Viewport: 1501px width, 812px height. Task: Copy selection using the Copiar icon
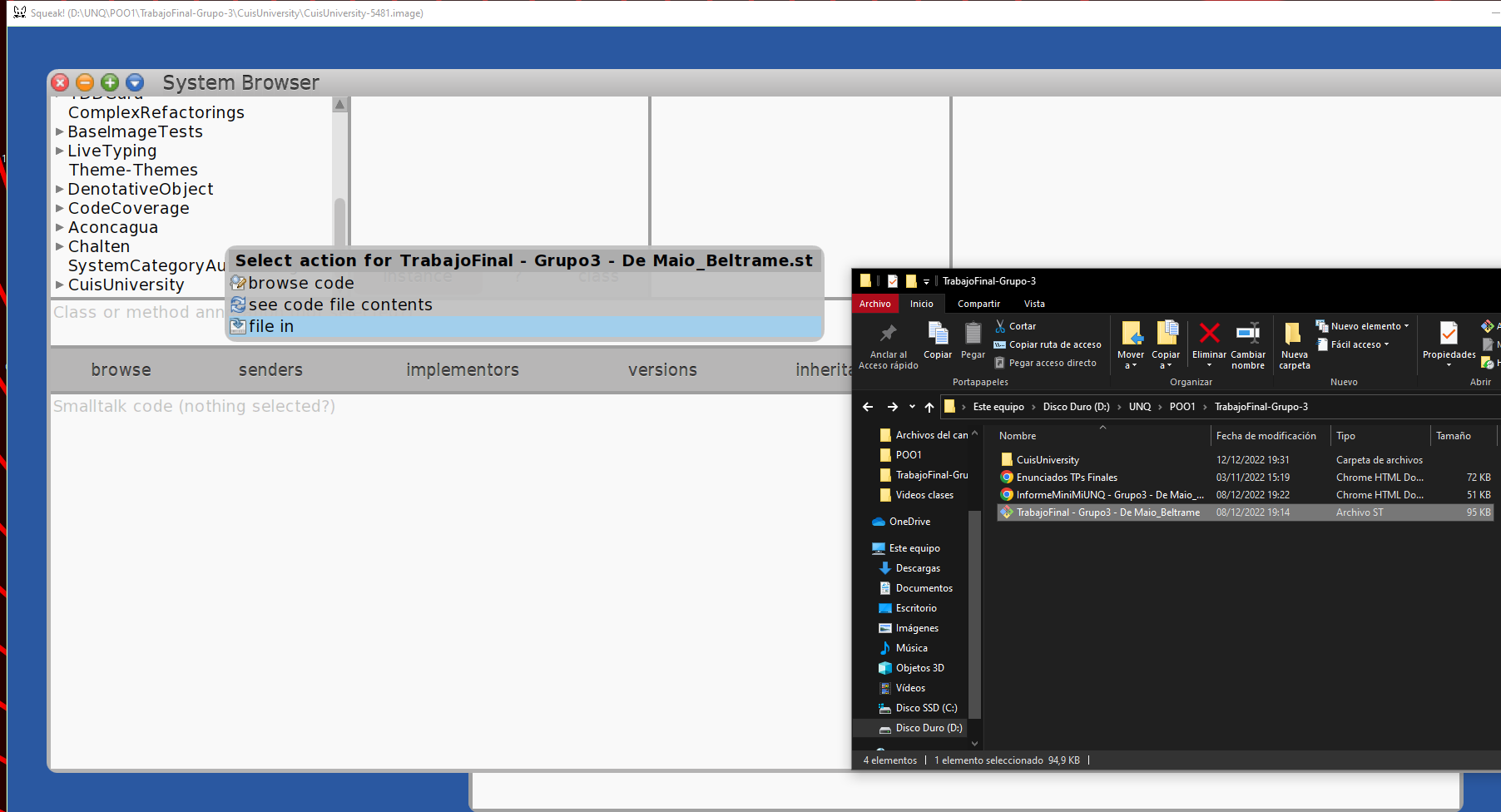coord(938,341)
